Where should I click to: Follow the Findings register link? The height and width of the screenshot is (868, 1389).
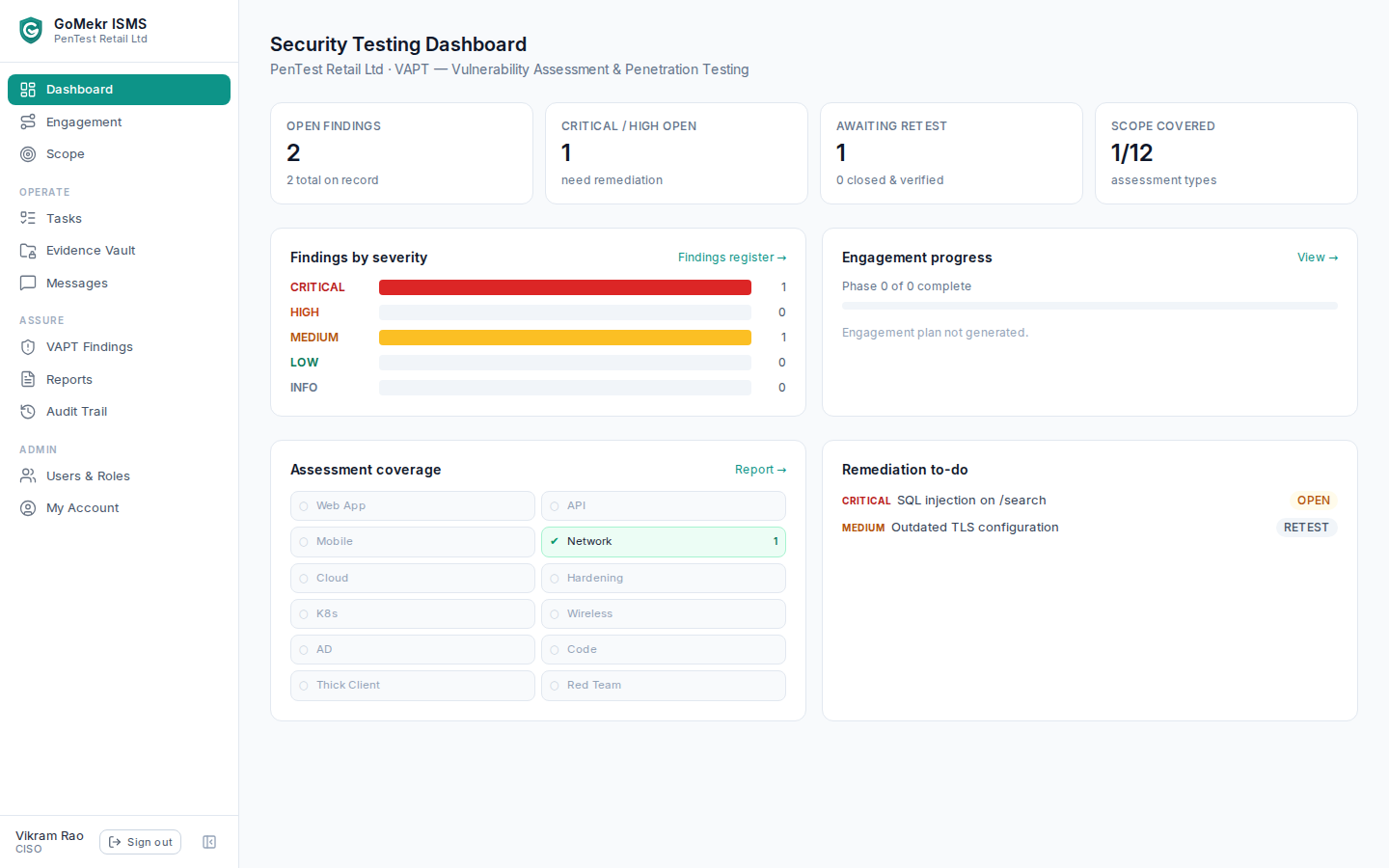pos(732,258)
